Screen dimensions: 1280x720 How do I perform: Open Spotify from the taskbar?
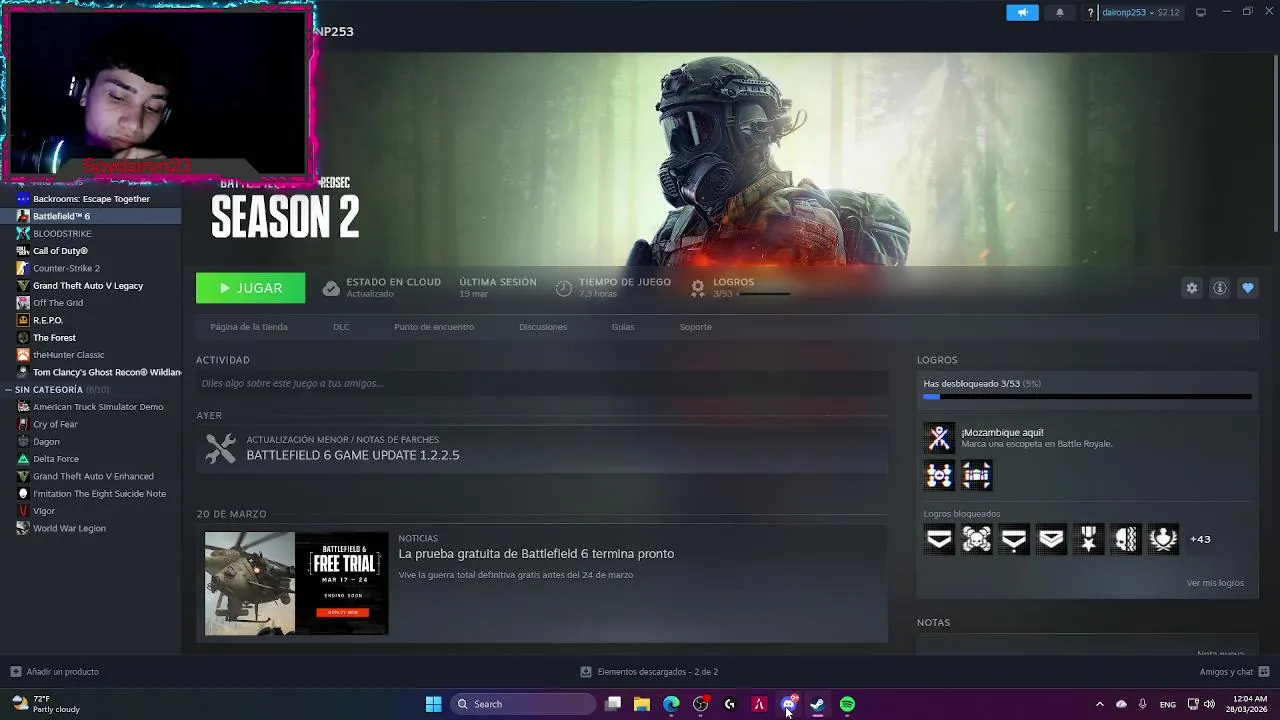(847, 704)
